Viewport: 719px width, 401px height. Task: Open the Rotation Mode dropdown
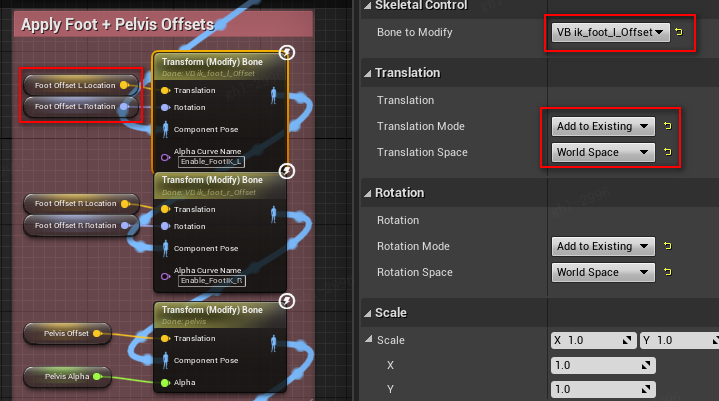[x=603, y=246]
